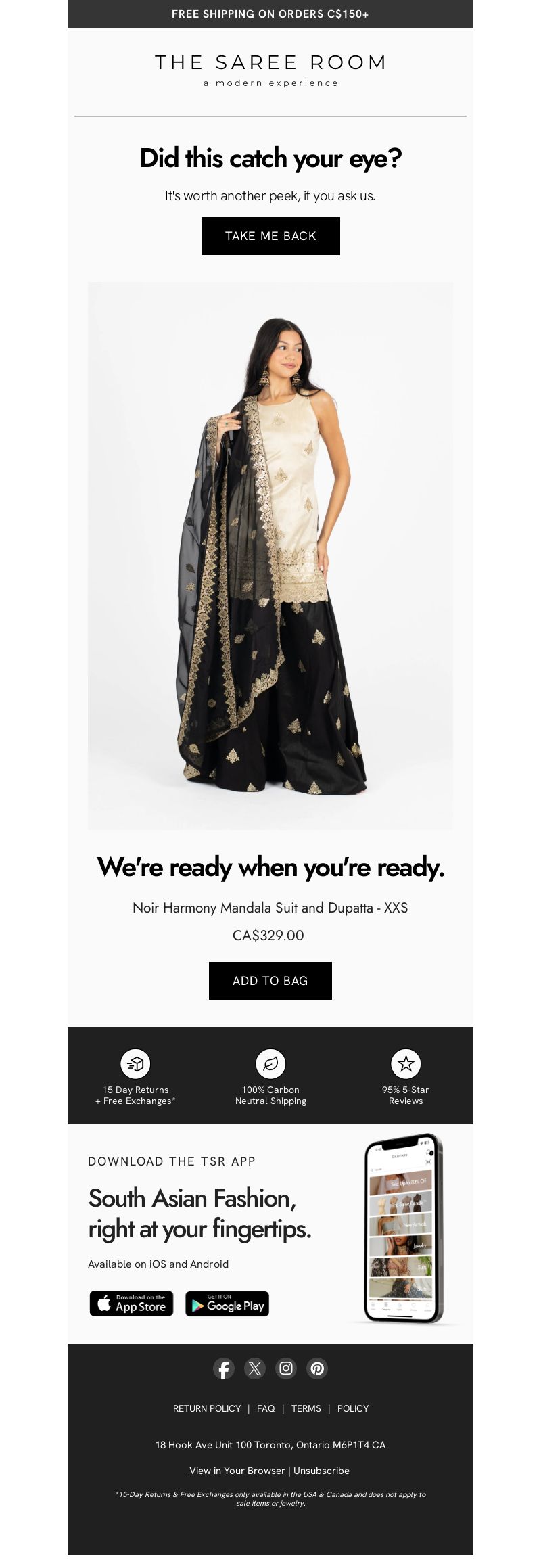Click the TAKE ME BACK button
Screen dimensions: 541x1568
pos(270,236)
